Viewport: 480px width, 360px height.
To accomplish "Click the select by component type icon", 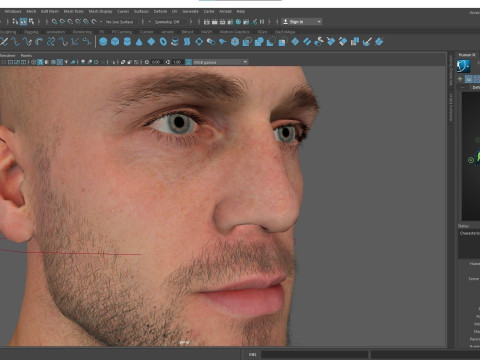I will tap(31, 22).
